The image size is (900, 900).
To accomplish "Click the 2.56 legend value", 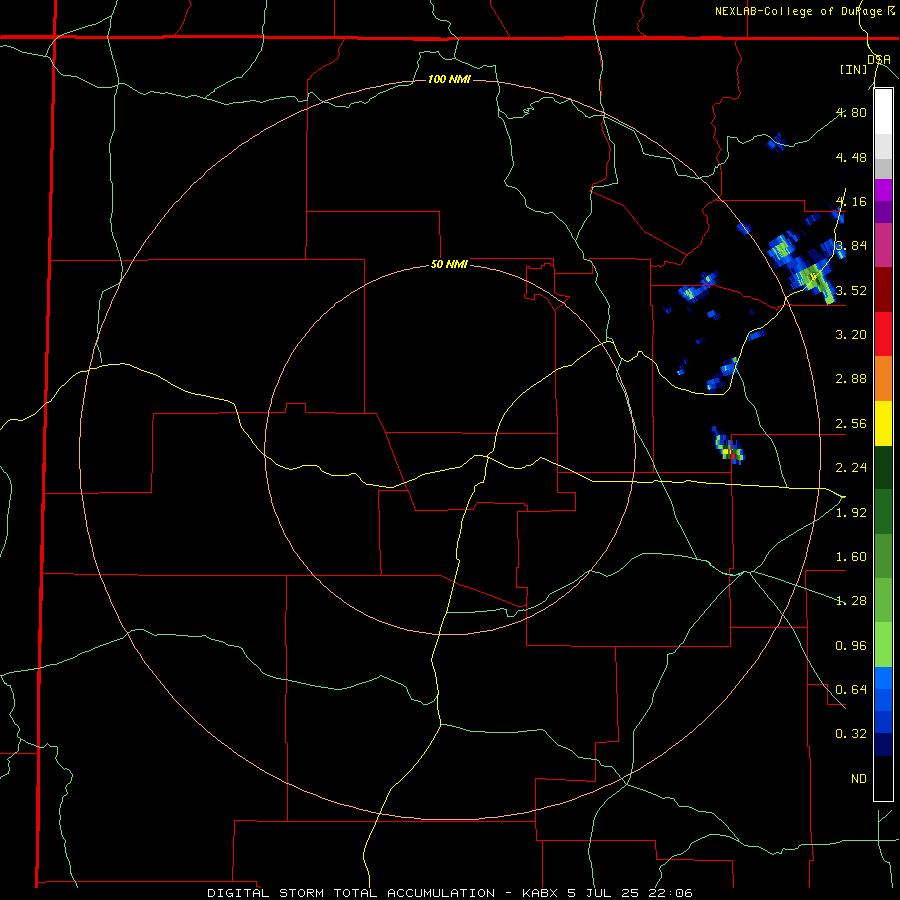I will tap(851, 424).
